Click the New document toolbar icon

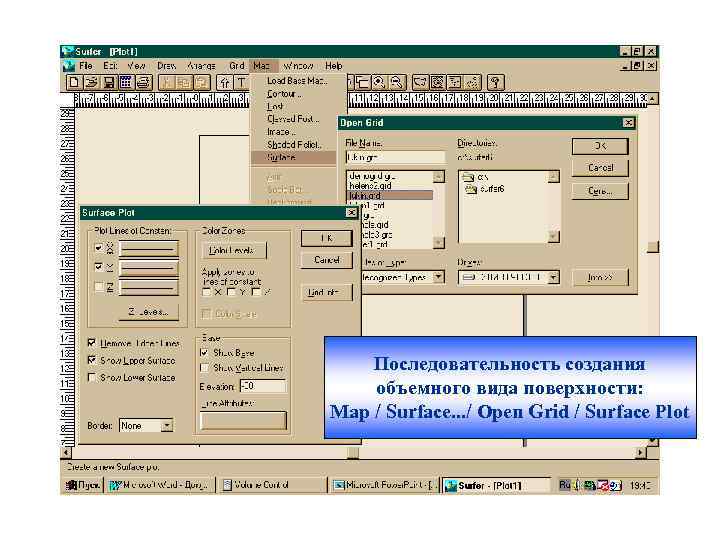pyautogui.click(x=73, y=83)
